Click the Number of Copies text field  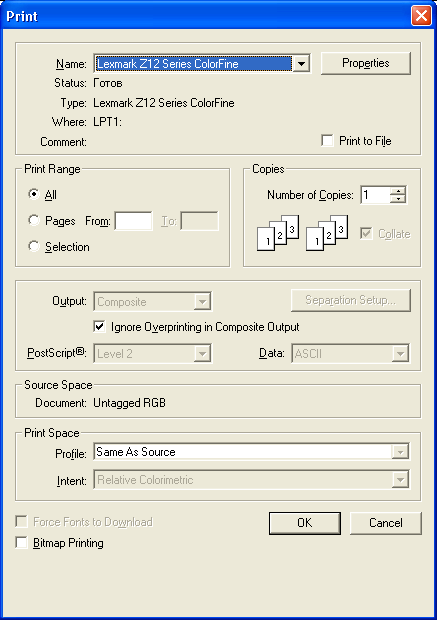(x=376, y=195)
